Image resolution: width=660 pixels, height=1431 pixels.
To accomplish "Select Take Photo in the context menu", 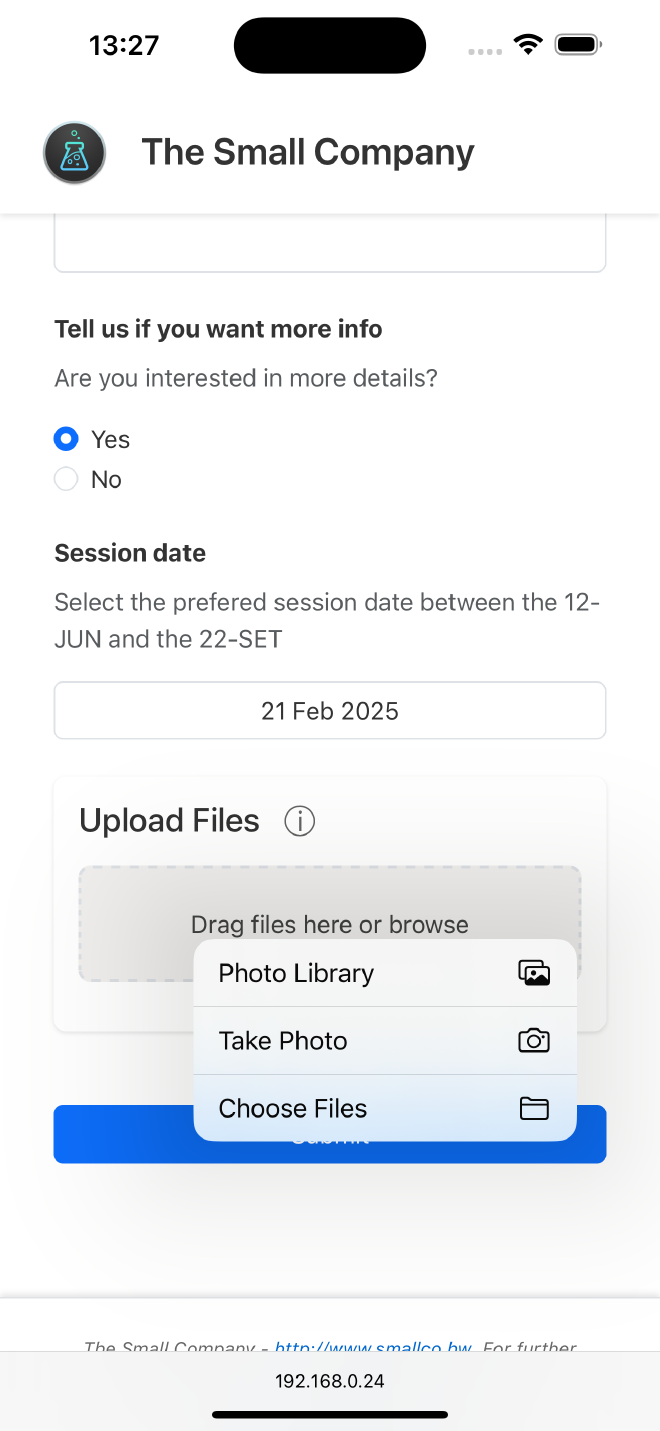I will click(x=283, y=1040).
